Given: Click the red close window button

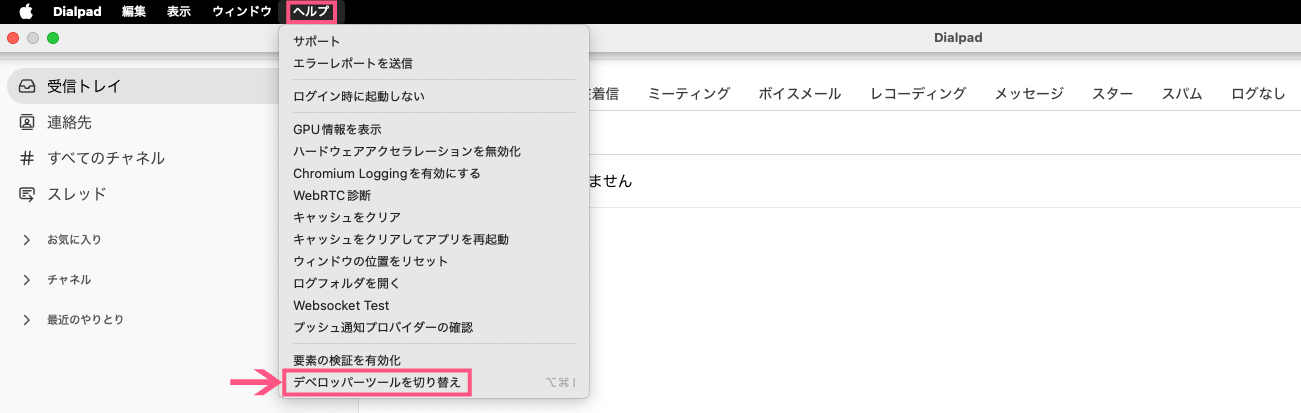Looking at the screenshot, I should pos(13,38).
